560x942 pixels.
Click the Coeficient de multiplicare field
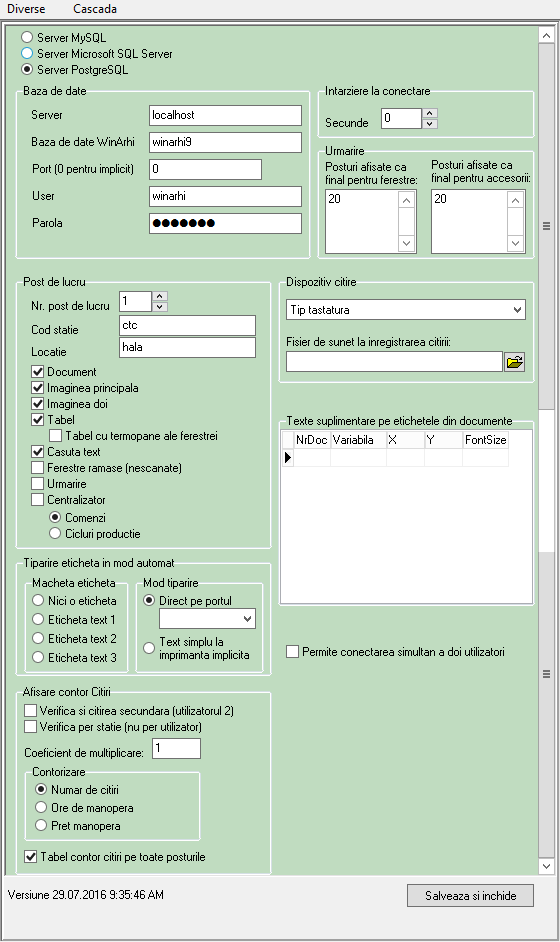click(x=176, y=749)
